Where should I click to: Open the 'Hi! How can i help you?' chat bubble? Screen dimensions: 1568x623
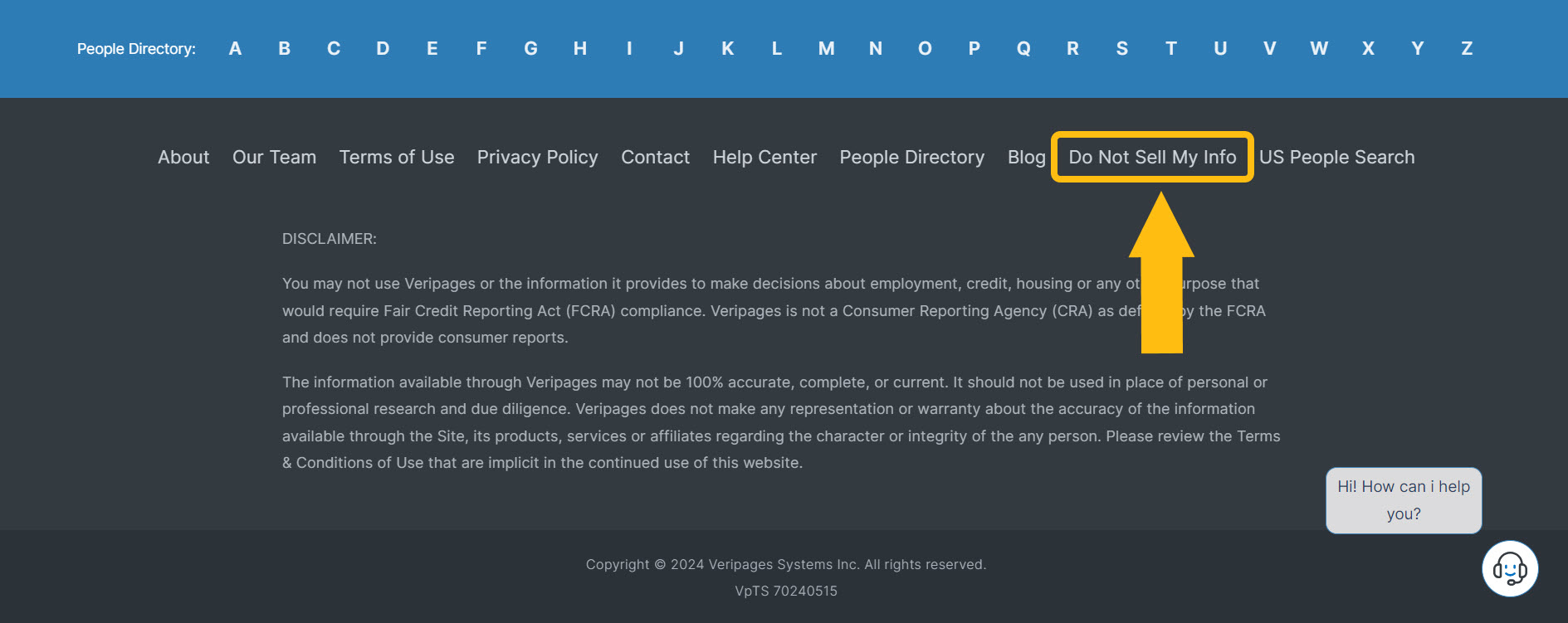(x=1404, y=500)
